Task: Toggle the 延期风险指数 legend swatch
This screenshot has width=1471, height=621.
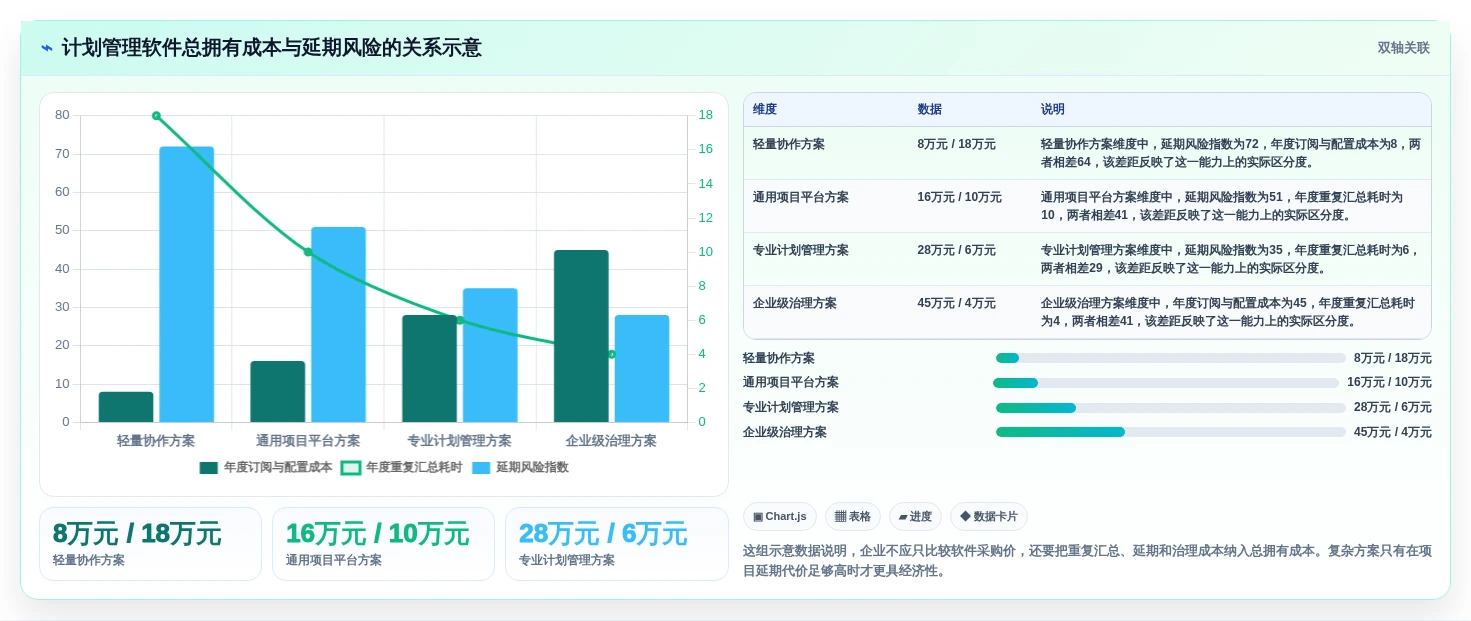Action: click(481, 467)
